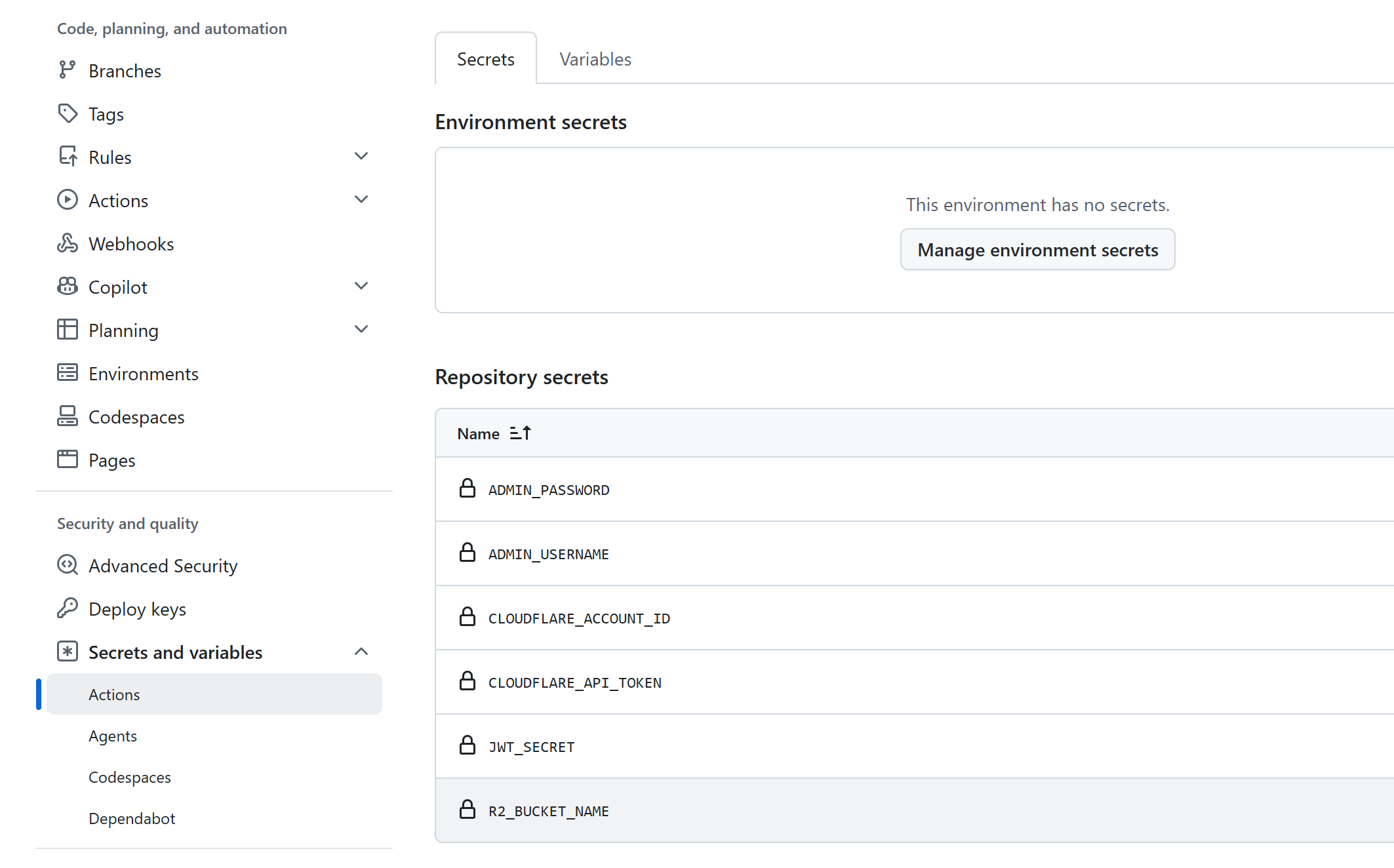Image resolution: width=1394 pixels, height=868 pixels.
Task: Click the R2_BUCKET_NAME secret name
Action: 549,812
